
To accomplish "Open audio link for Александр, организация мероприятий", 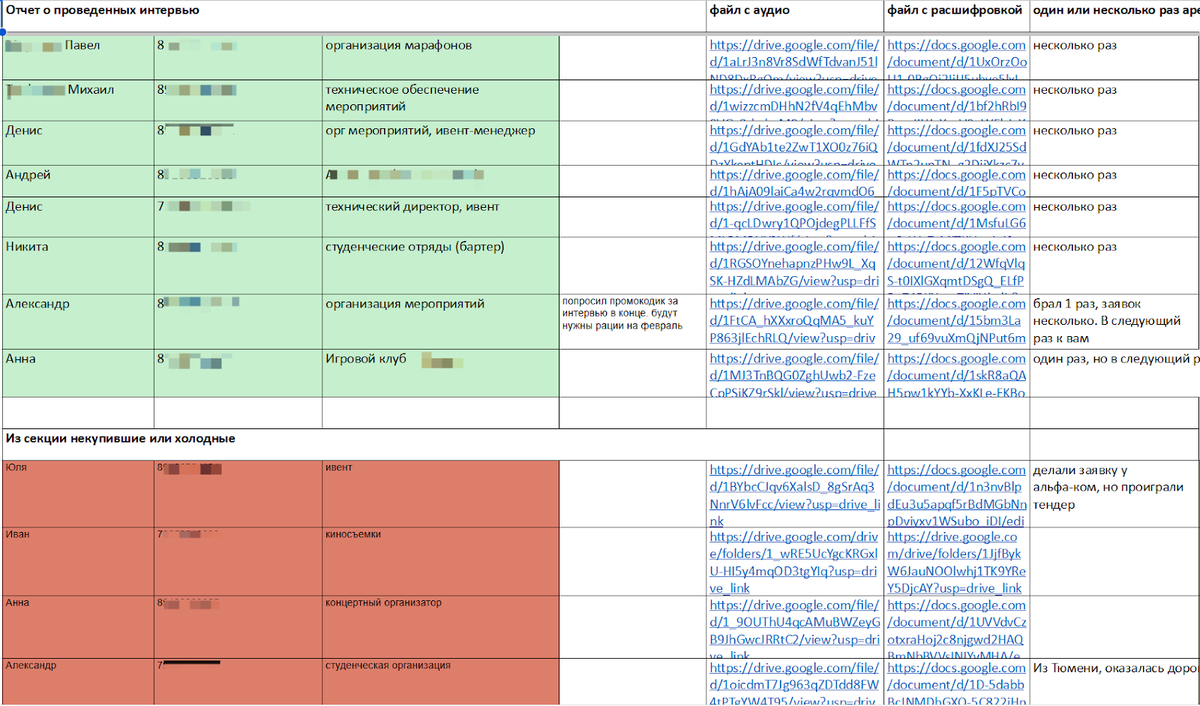I will click(795, 321).
